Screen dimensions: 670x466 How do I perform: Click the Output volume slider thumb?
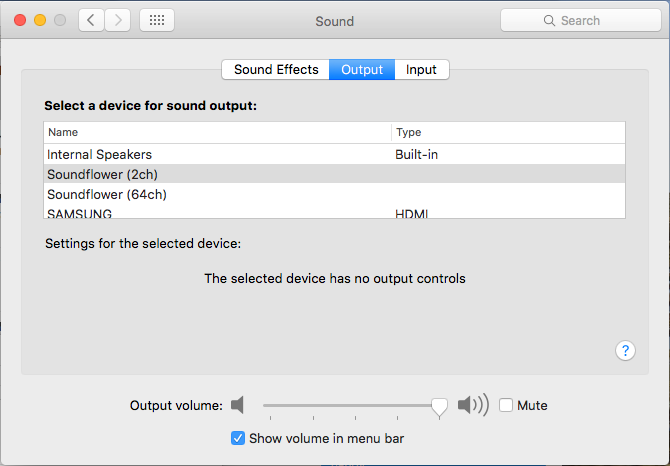tap(439, 407)
